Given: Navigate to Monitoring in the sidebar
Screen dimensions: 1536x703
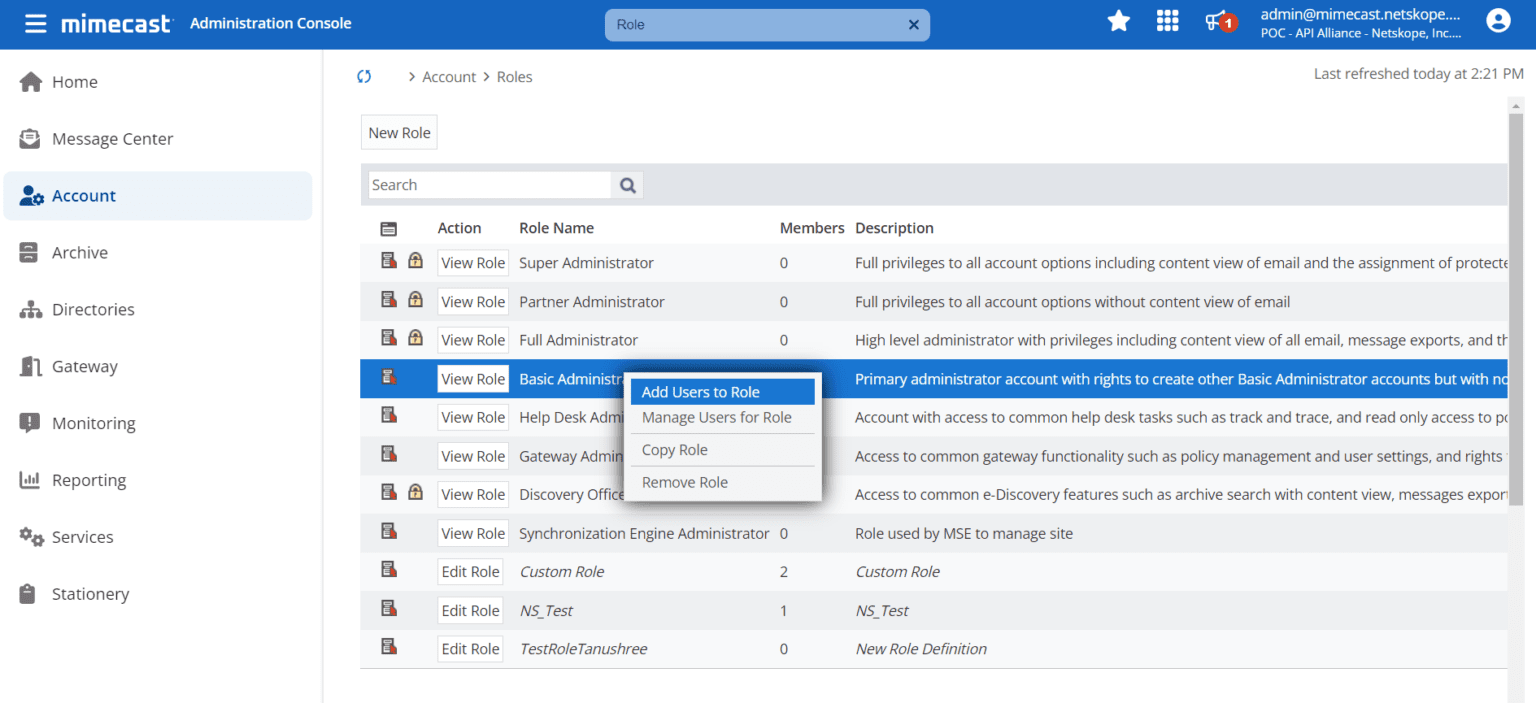Looking at the screenshot, I should tap(94, 423).
